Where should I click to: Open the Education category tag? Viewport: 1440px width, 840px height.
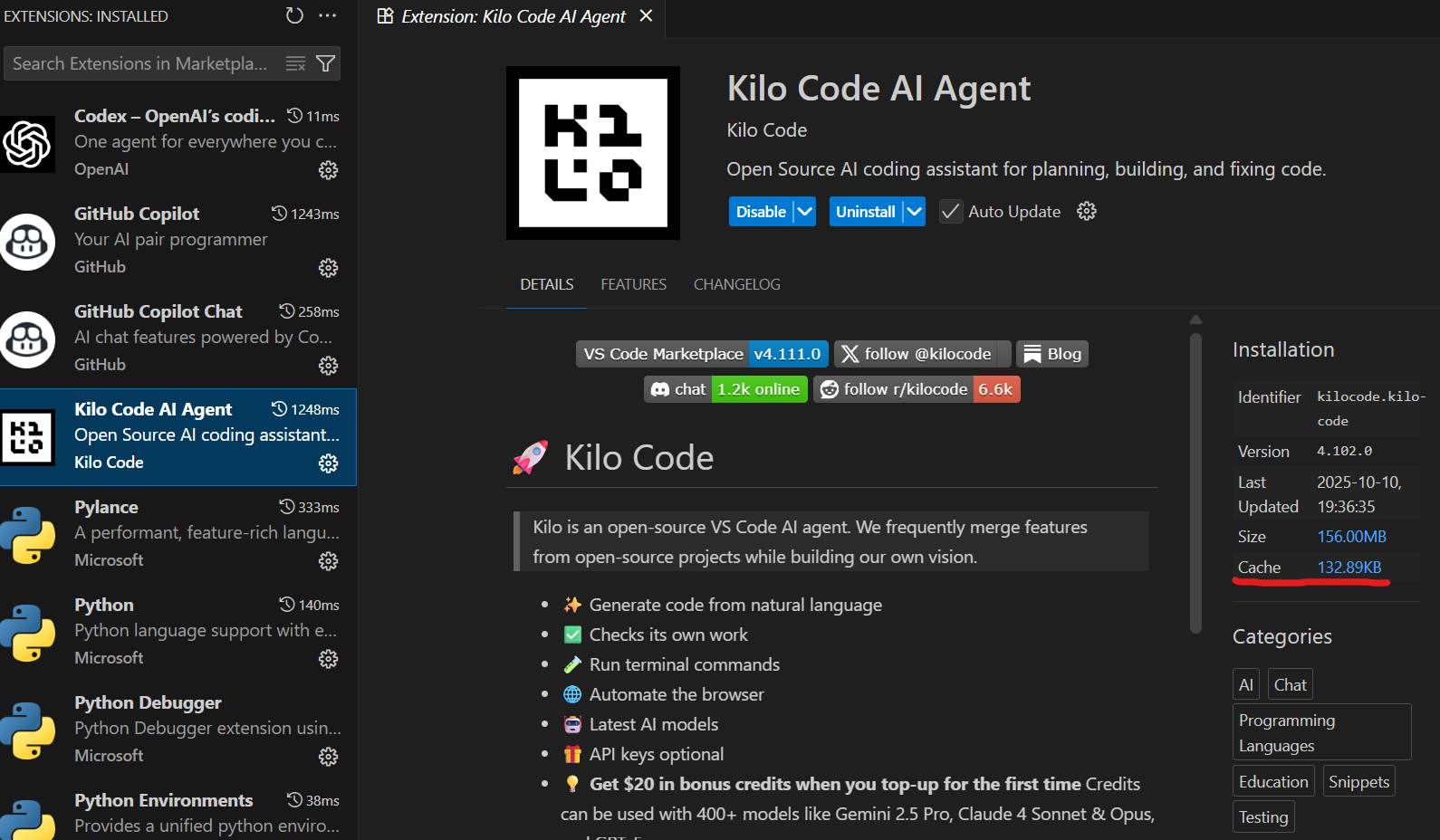point(1273,781)
